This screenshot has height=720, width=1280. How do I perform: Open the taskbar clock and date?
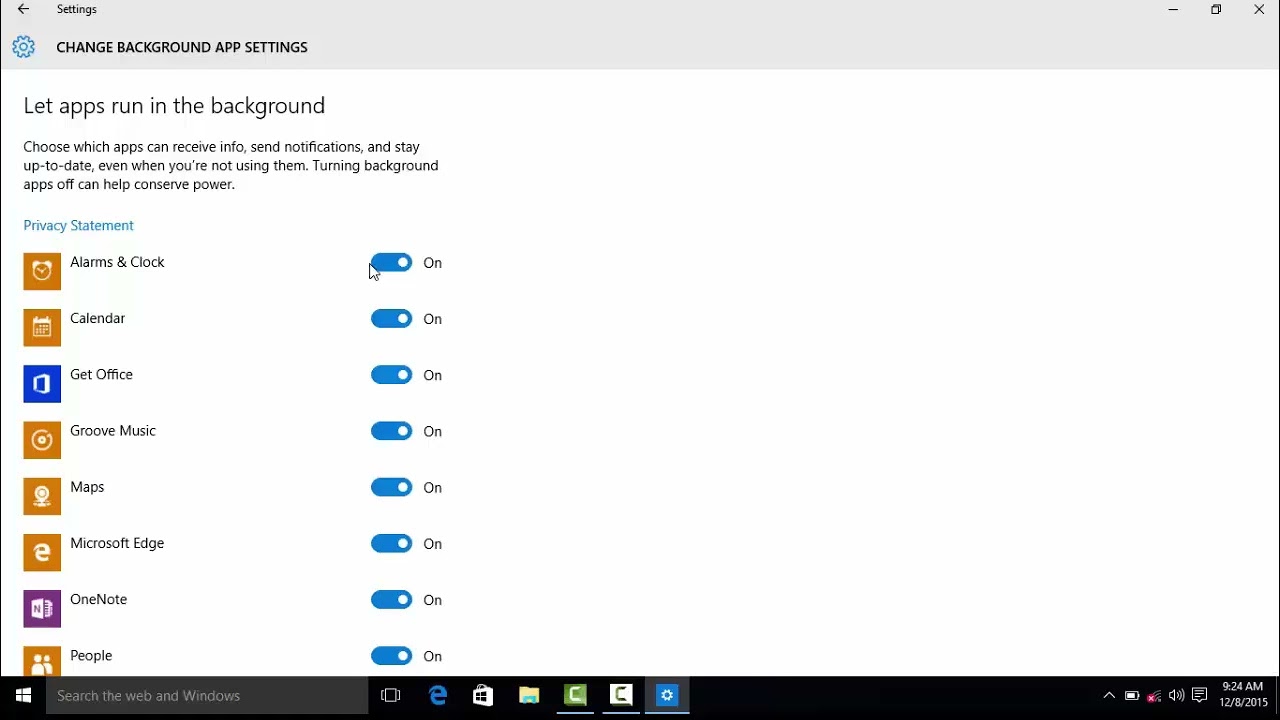tap(1243, 695)
